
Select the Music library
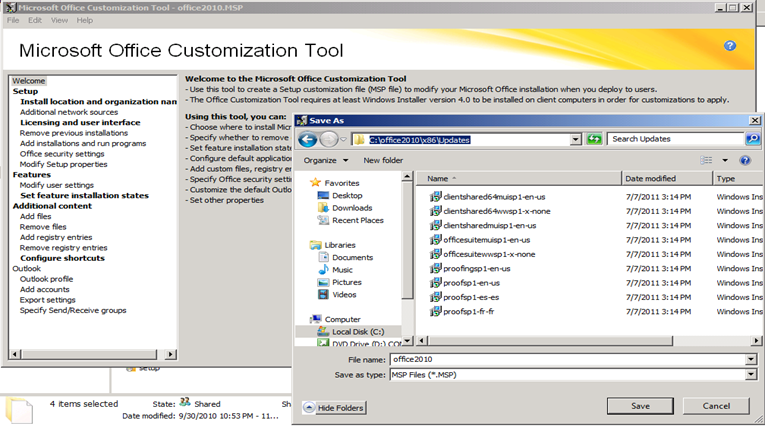tap(342, 270)
